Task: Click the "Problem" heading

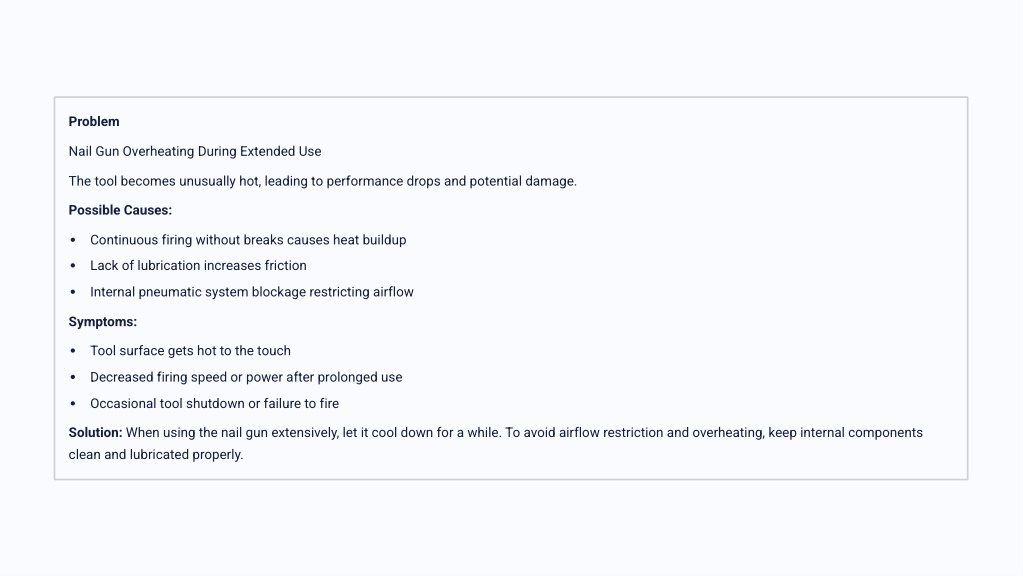Action: [94, 121]
